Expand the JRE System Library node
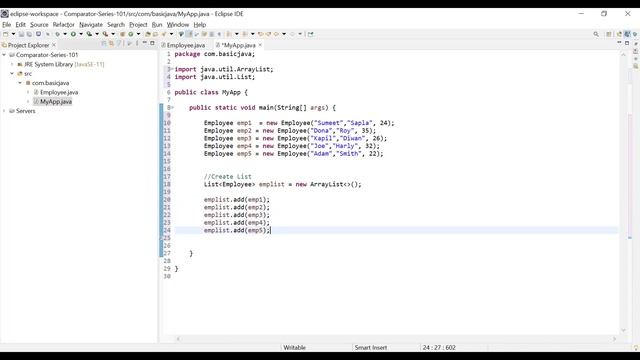Screen dimensions: 640x360 (x=12, y=64)
